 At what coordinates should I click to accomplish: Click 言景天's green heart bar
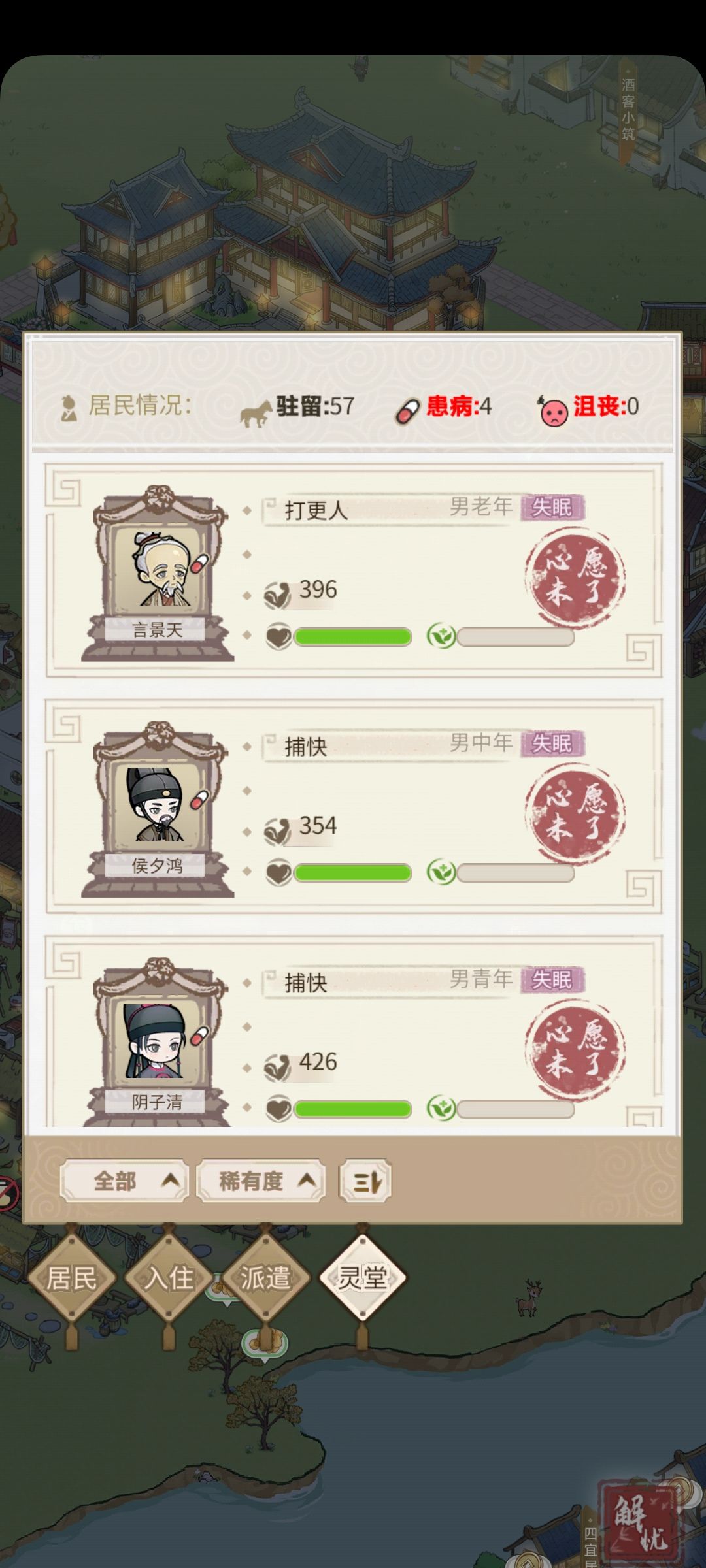click(352, 636)
